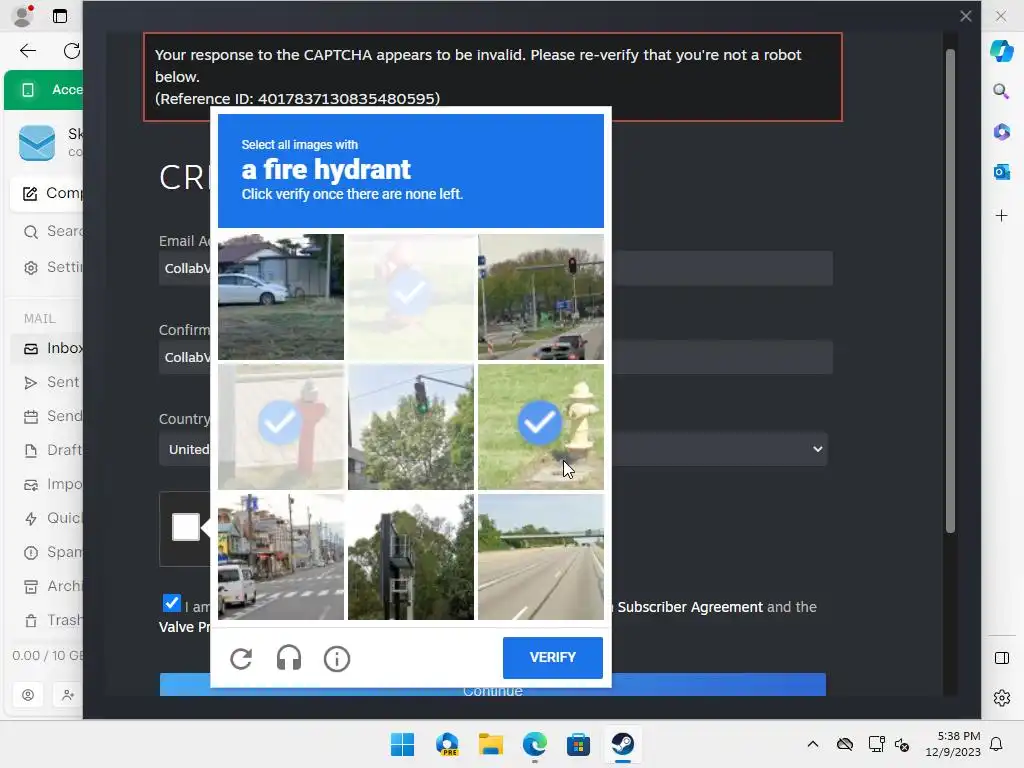Open File Explorer from taskbar
This screenshot has height=768, width=1024.
point(490,744)
